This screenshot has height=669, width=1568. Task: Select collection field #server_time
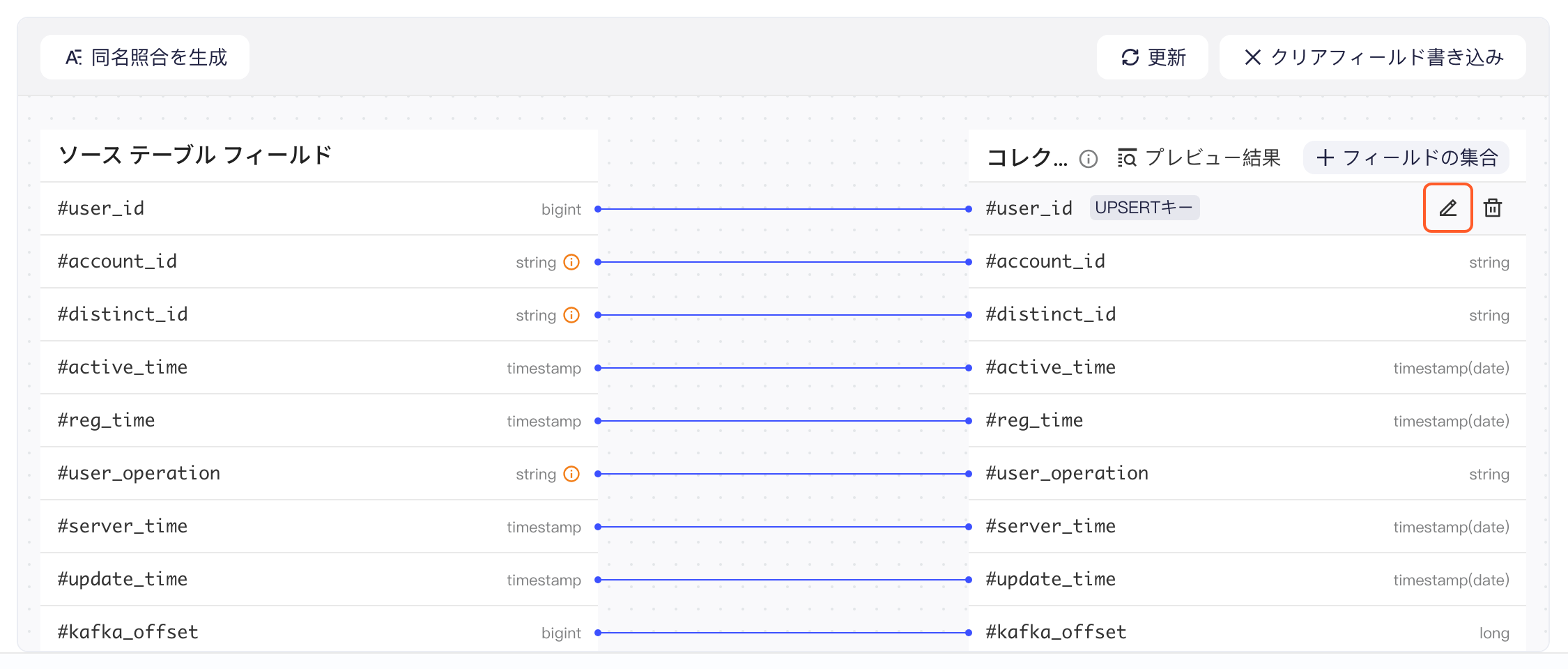1247,526
